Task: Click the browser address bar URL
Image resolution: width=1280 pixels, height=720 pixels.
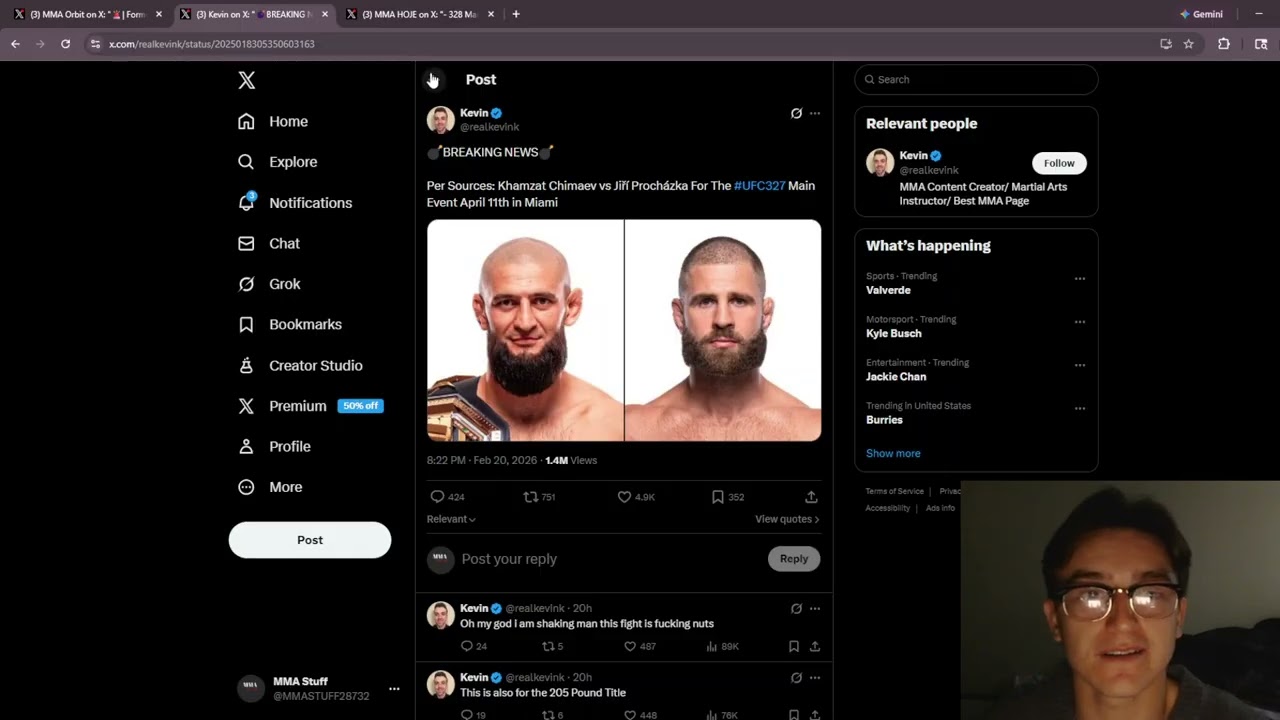Action: point(212,44)
